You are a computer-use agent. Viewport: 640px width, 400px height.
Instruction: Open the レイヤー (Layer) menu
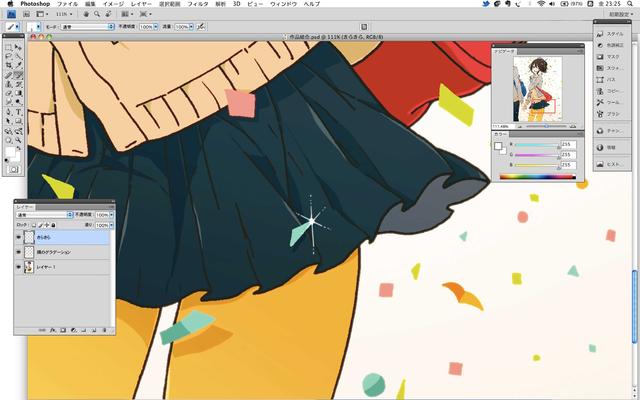(142, 5)
